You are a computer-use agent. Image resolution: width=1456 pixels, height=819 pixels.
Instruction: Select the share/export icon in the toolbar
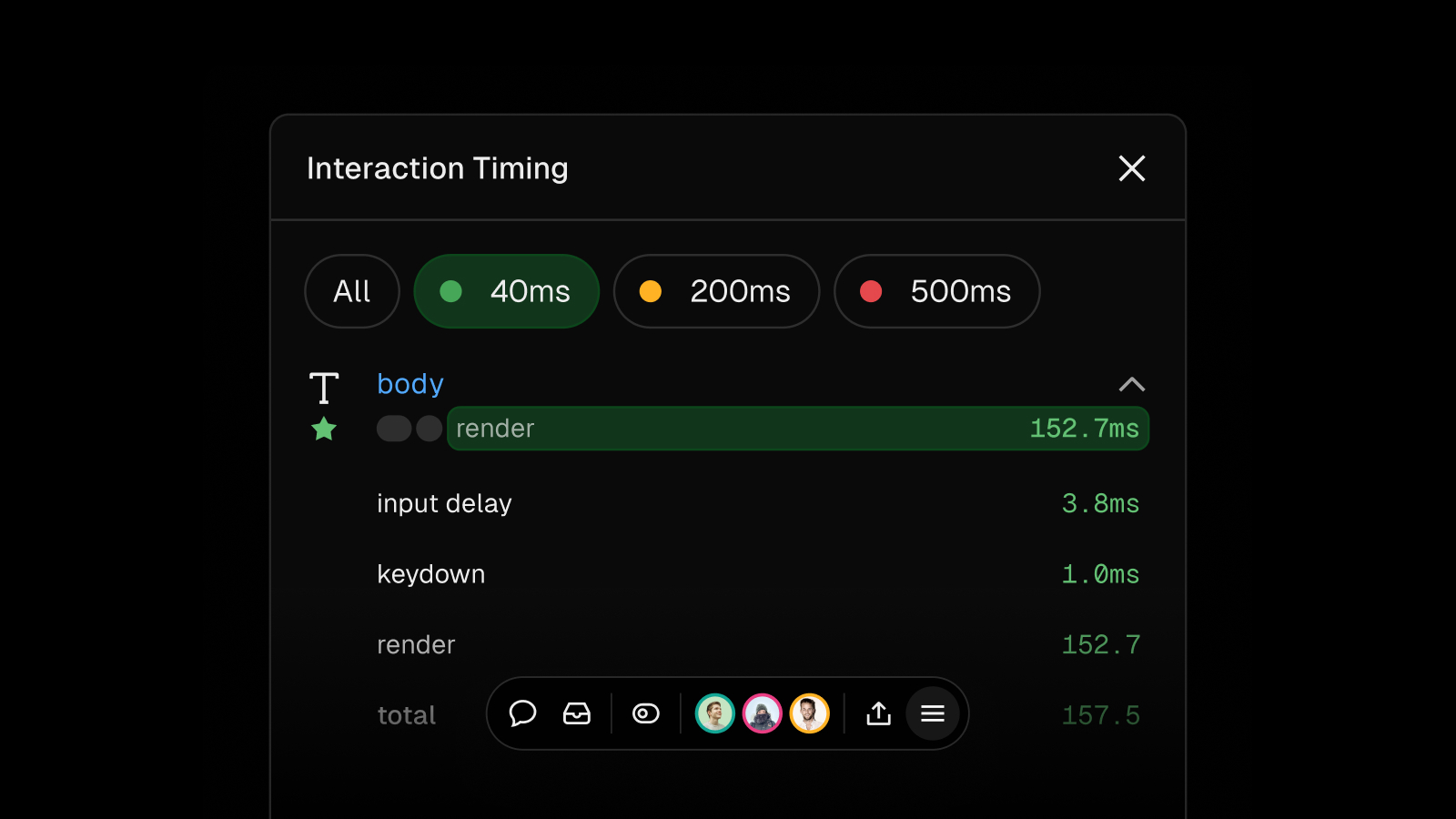877,713
